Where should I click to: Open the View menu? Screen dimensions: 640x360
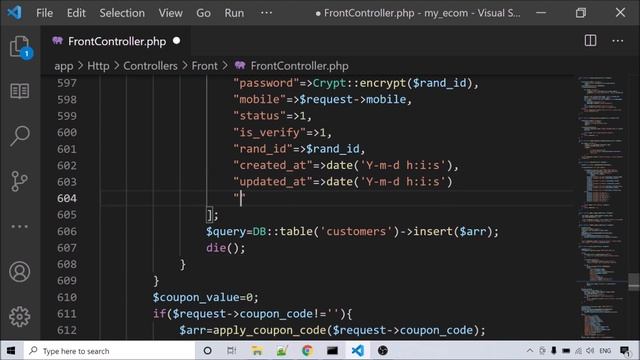pyautogui.click(x=171, y=13)
